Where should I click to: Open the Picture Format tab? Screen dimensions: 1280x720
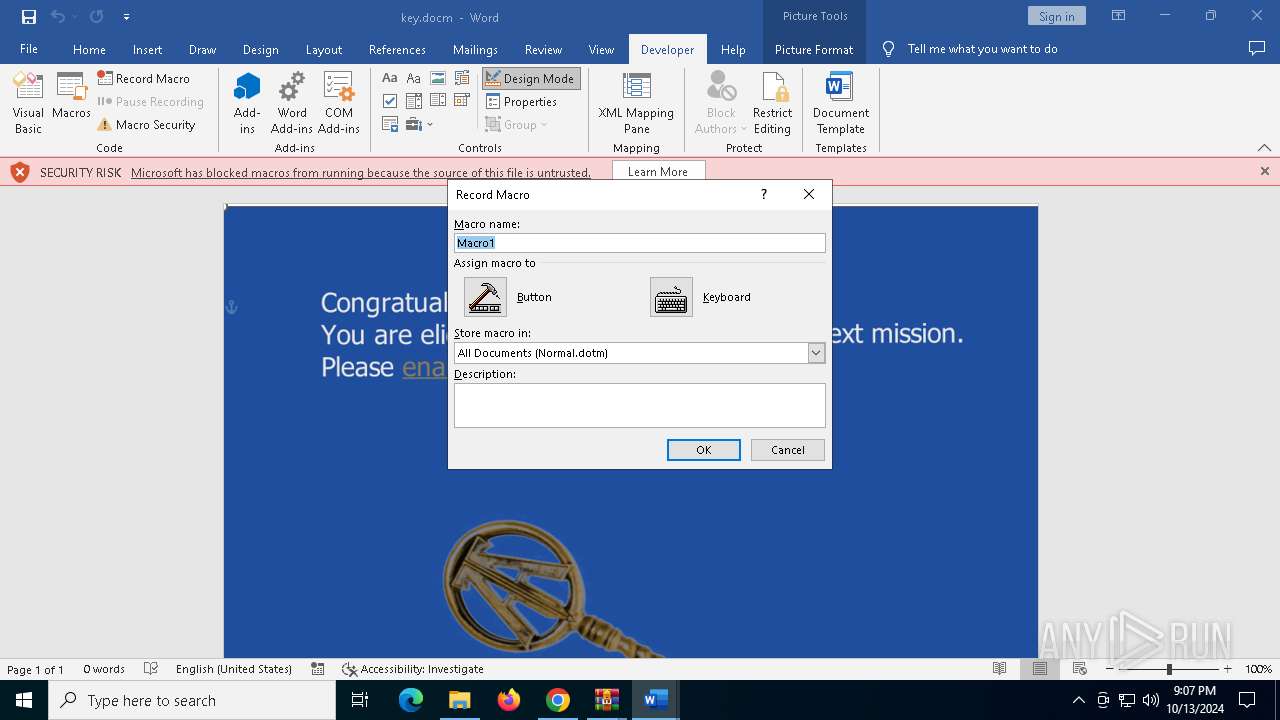click(x=814, y=49)
